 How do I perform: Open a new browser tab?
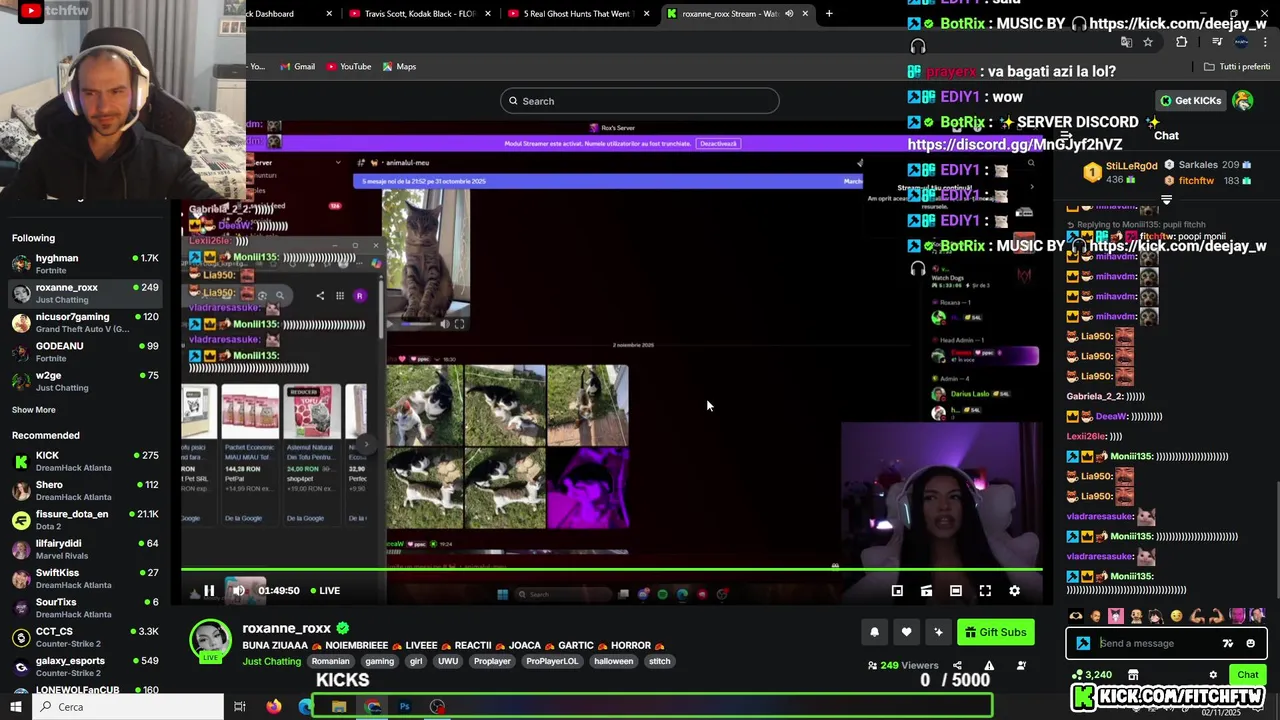click(829, 14)
